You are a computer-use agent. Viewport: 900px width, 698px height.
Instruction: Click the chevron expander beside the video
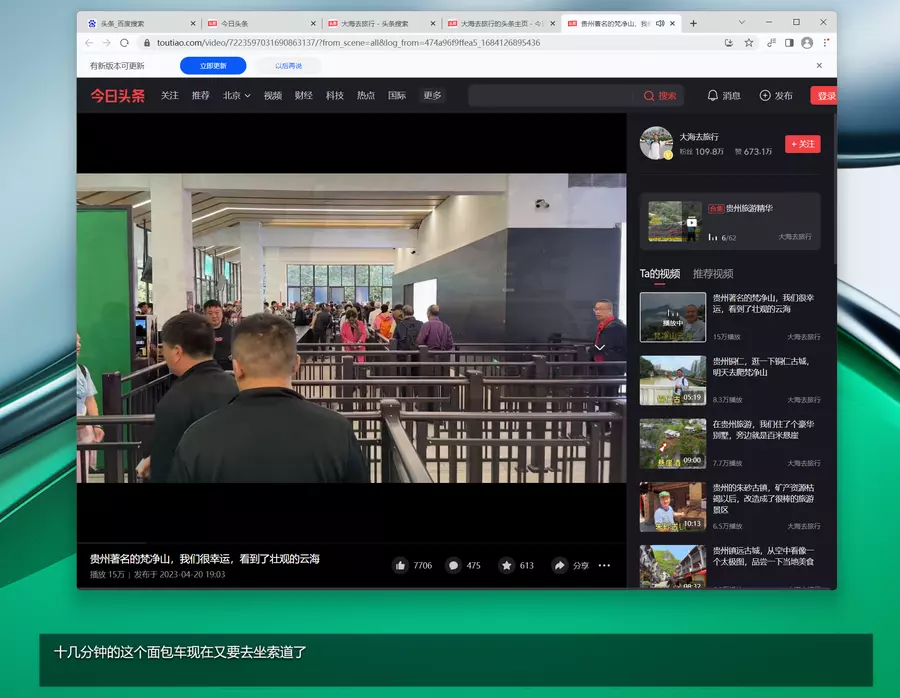599,347
